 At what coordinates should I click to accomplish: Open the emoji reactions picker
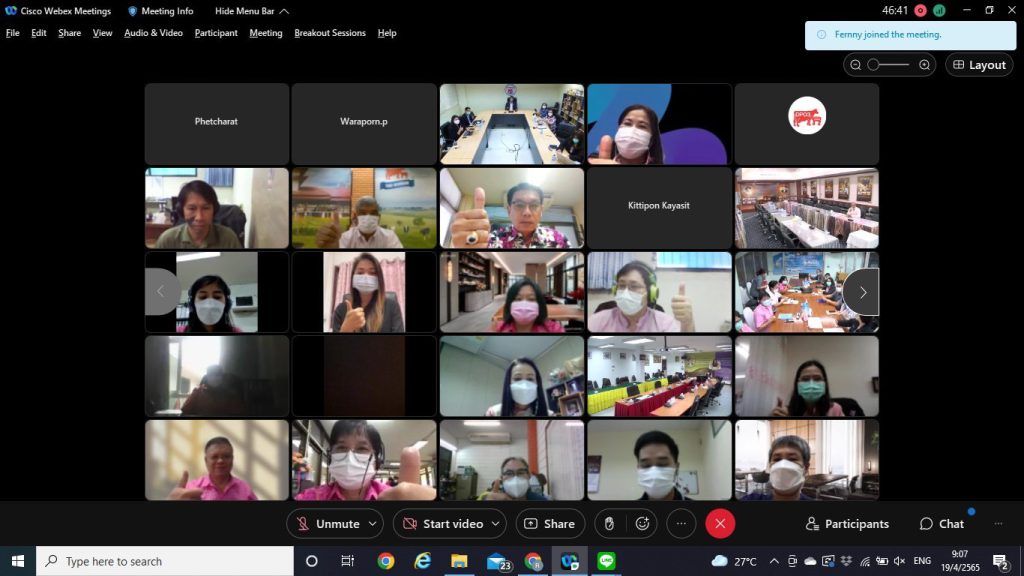[x=642, y=523]
